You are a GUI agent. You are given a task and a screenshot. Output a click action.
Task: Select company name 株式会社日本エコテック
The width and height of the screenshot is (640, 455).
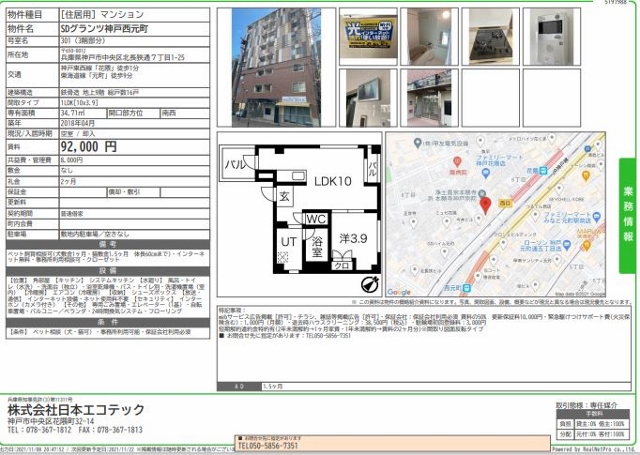pos(76,409)
